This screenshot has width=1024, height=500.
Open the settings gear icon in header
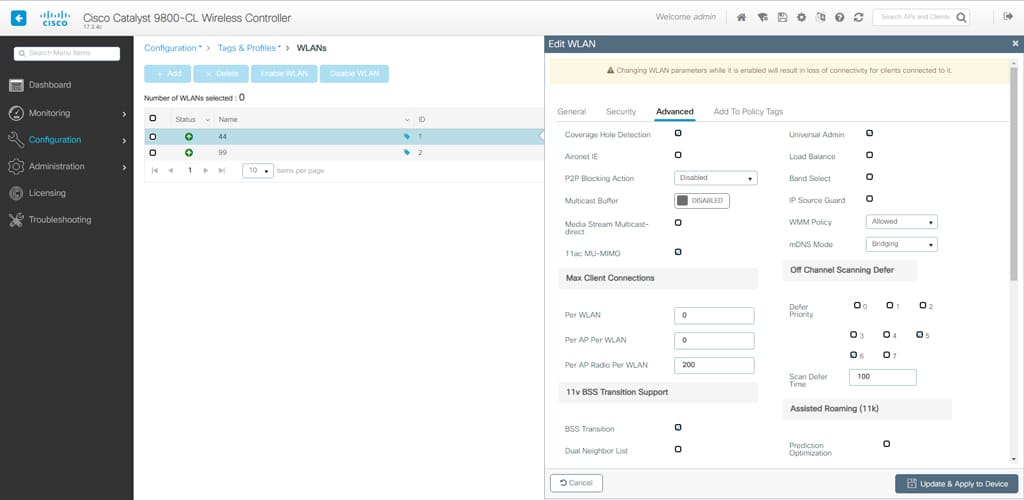801,18
